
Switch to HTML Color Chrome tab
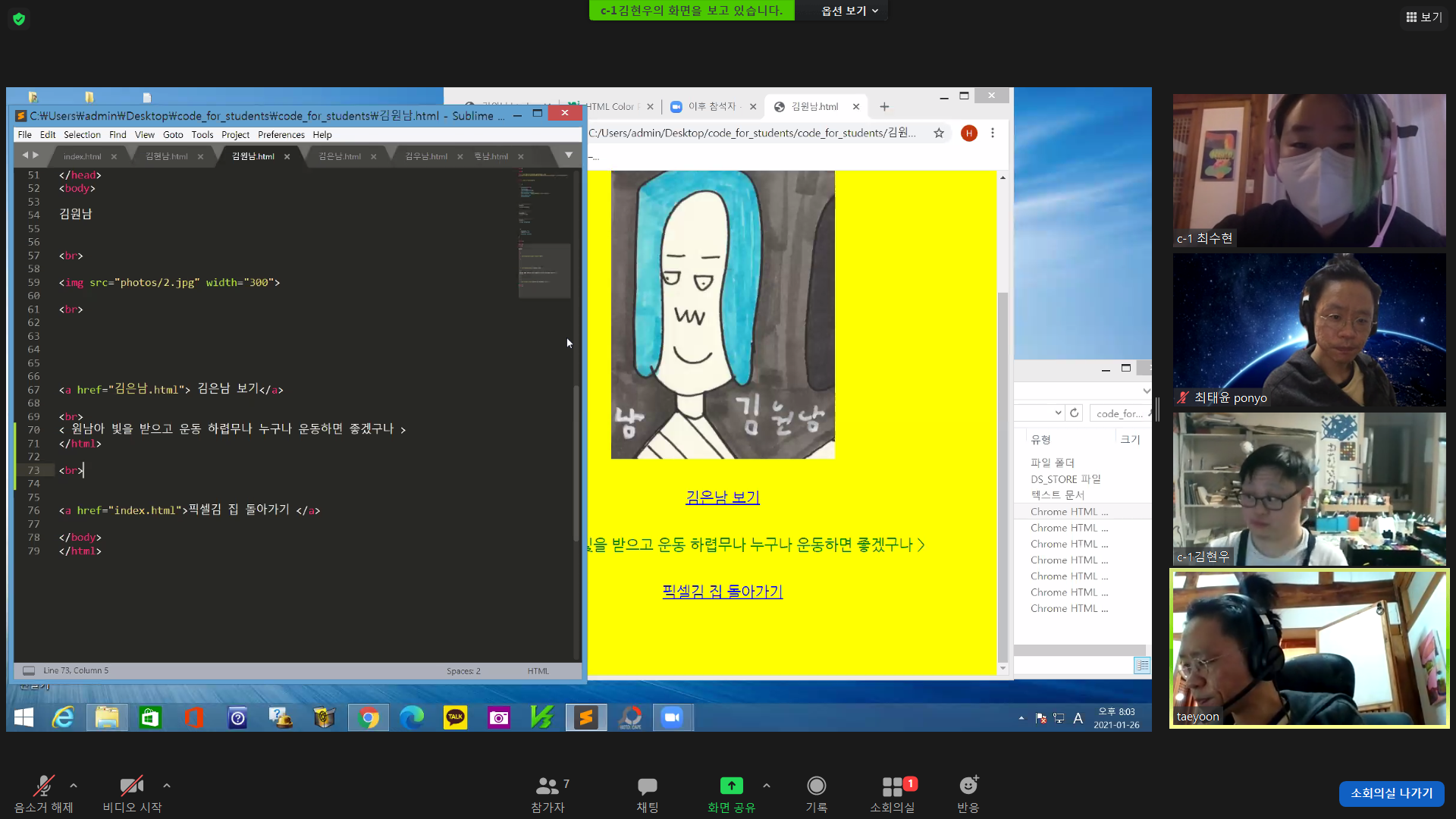pyautogui.click(x=611, y=107)
